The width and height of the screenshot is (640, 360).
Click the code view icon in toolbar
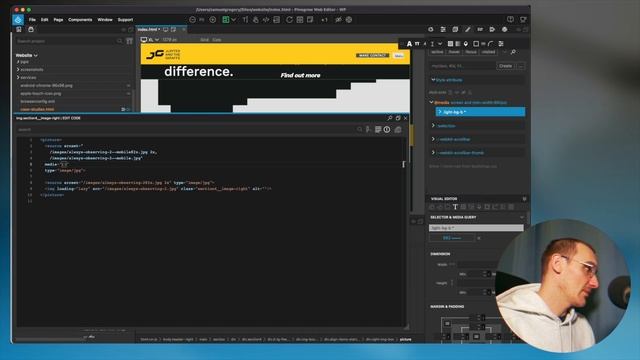tap(266, 20)
